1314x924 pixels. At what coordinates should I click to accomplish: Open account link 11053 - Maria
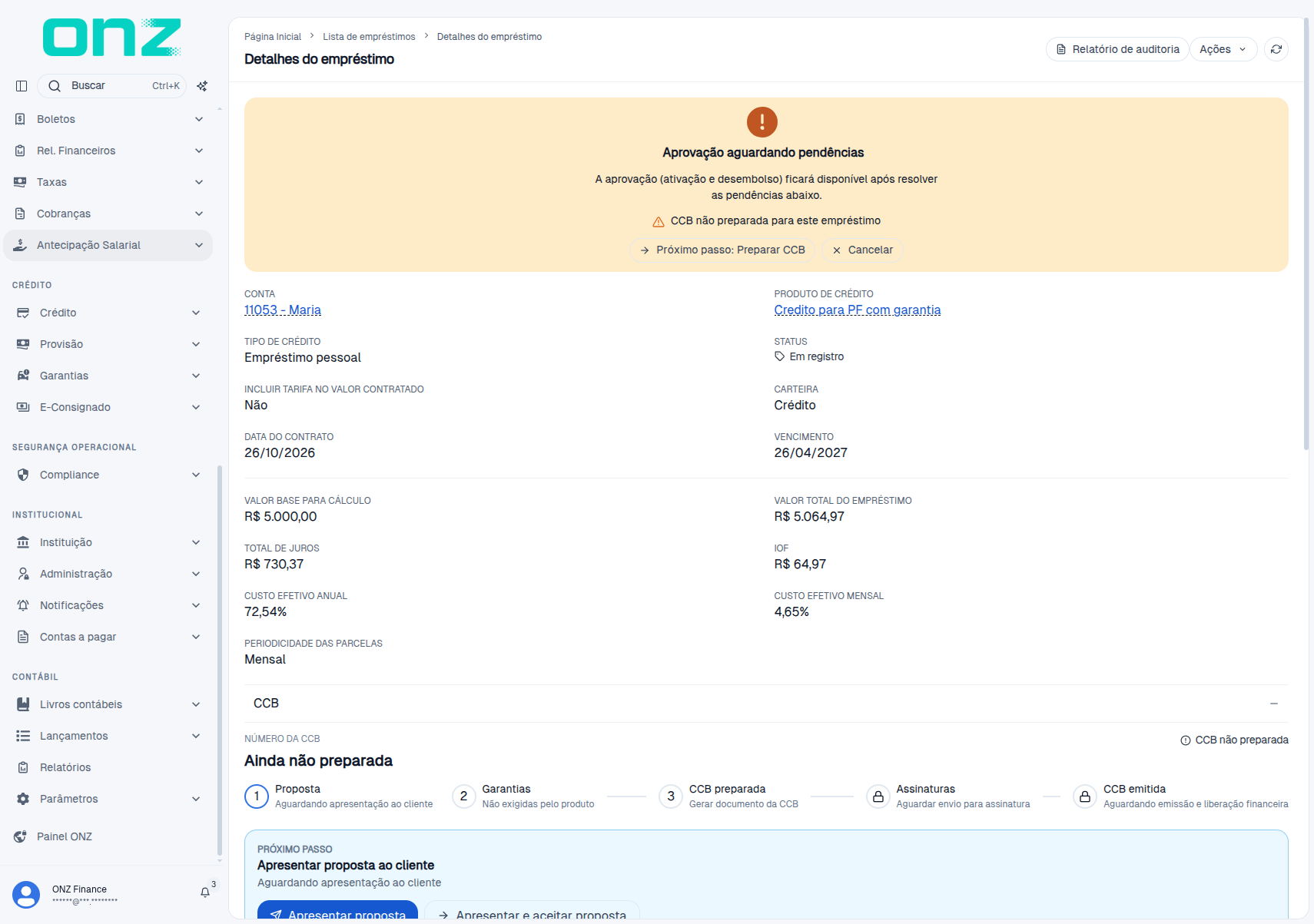point(283,310)
